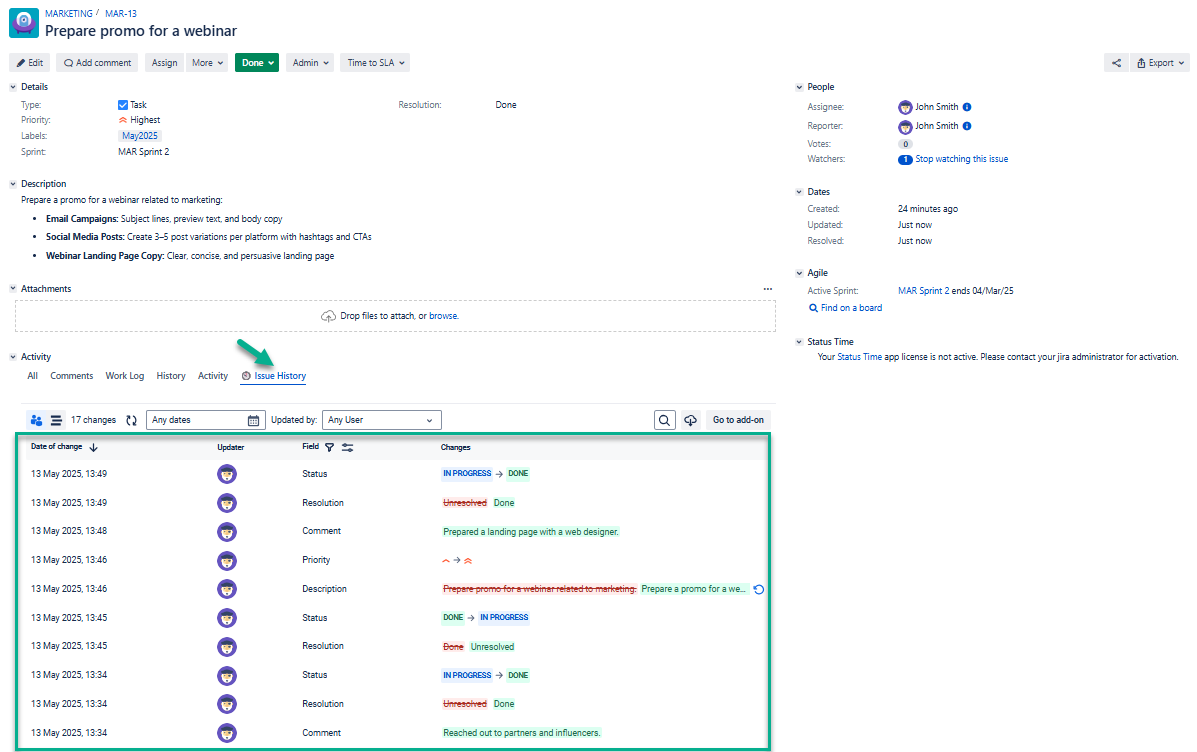Click the Find on a board link
Screen dimensions: 1197x752
pos(845,307)
